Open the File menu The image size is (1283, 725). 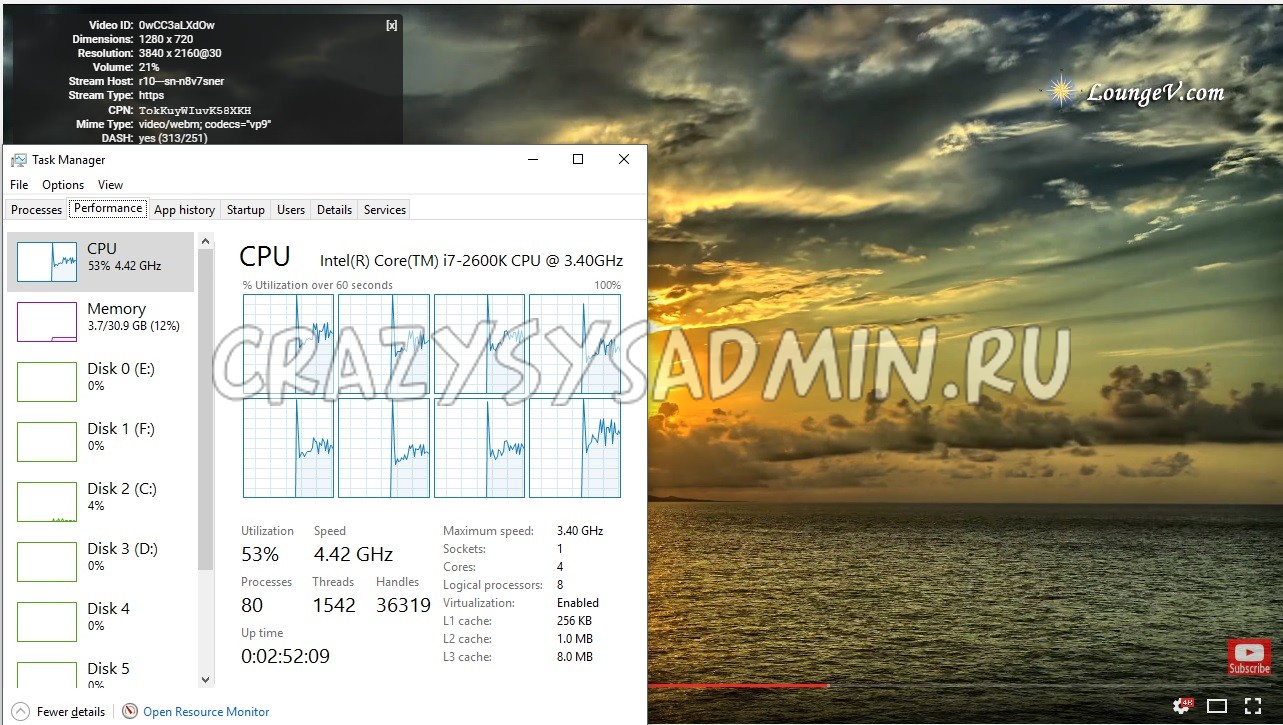click(19, 185)
